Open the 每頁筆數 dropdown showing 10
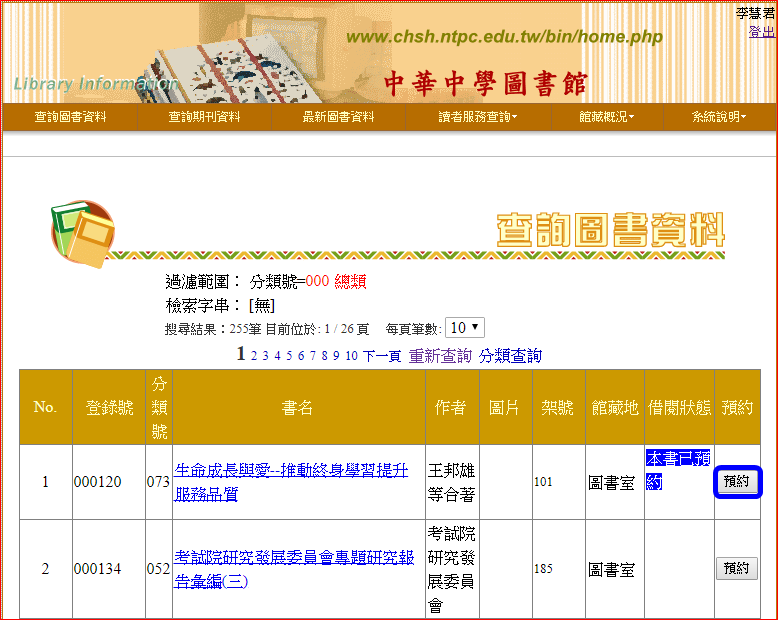 coord(465,328)
